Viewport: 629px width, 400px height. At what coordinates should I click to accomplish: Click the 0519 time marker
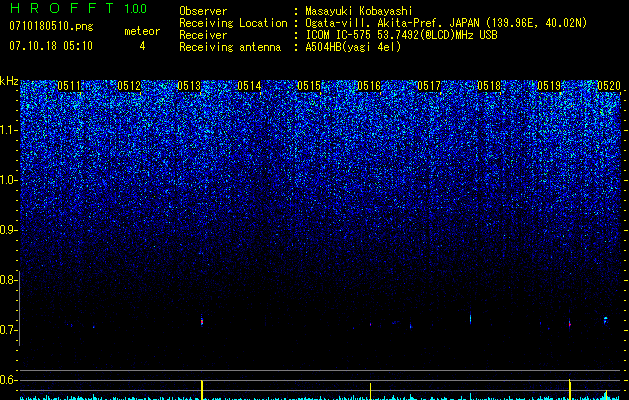click(549, 86)
